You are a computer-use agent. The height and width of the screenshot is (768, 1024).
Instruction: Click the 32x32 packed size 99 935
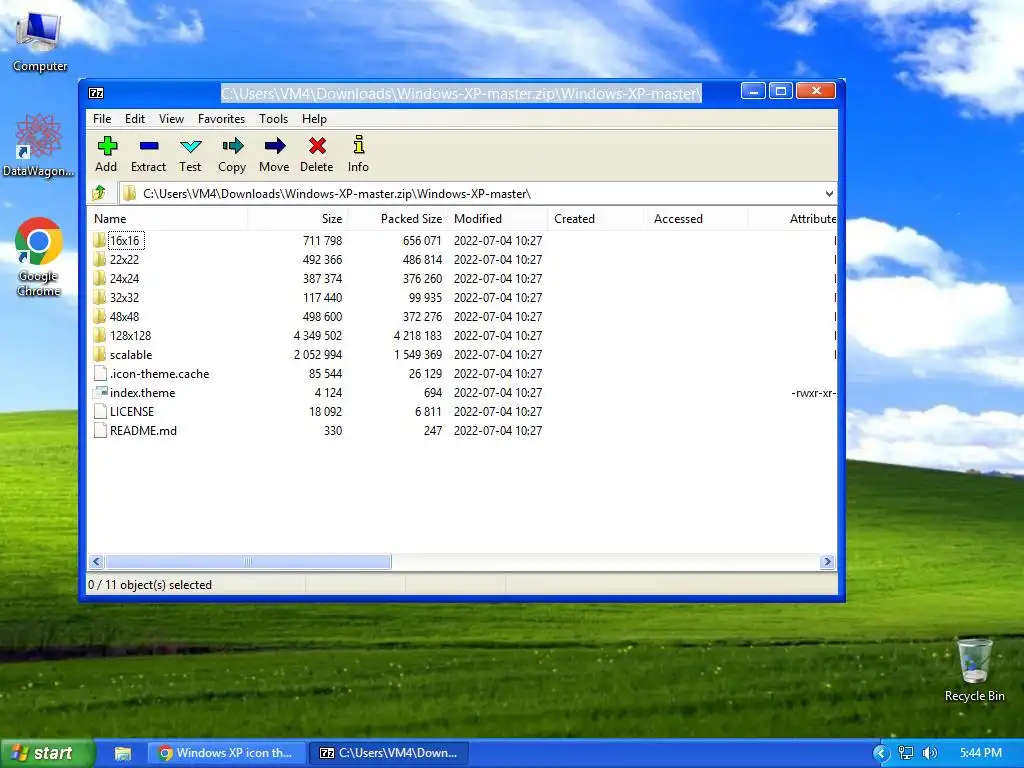(425, 297)
